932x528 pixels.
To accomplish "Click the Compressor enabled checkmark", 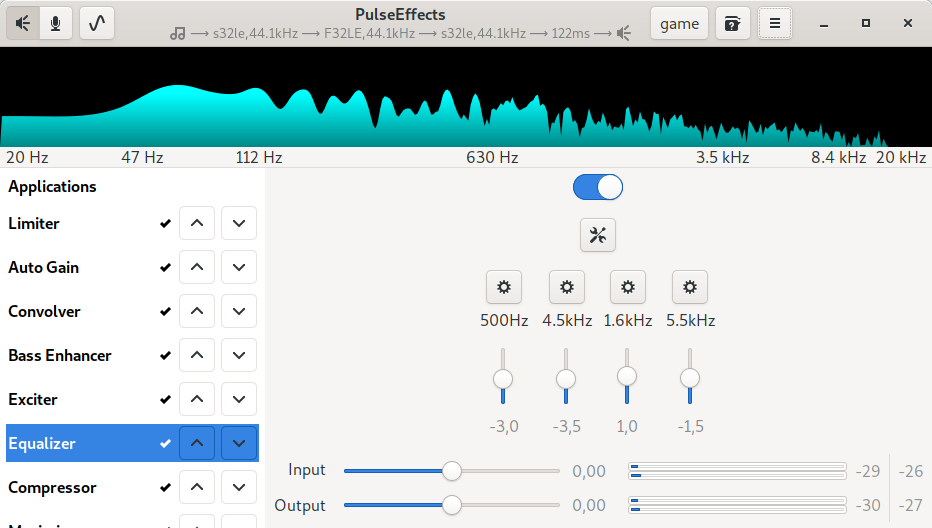I will pyautogui.click(x=165, y=488).
